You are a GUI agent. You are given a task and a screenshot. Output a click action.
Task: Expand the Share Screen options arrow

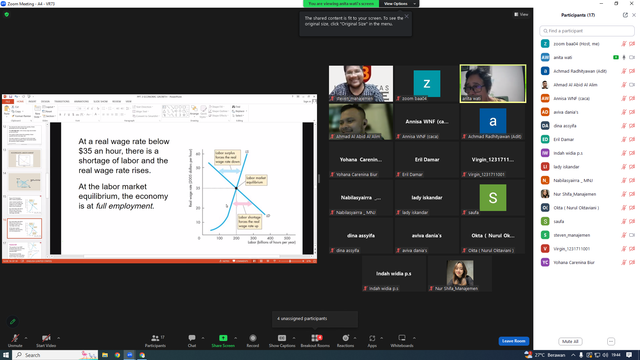point(236,338)
